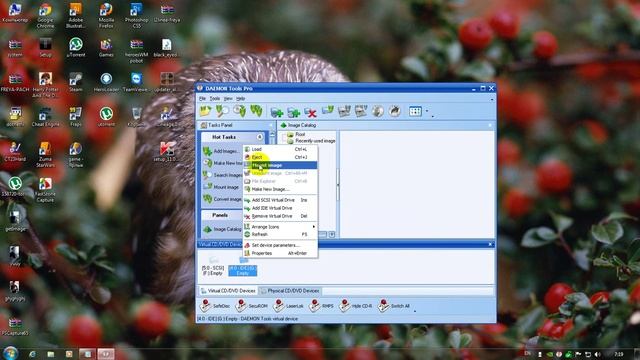640x360 pixels.
Task: Toggle RMPS emulation
Action: 321,305
